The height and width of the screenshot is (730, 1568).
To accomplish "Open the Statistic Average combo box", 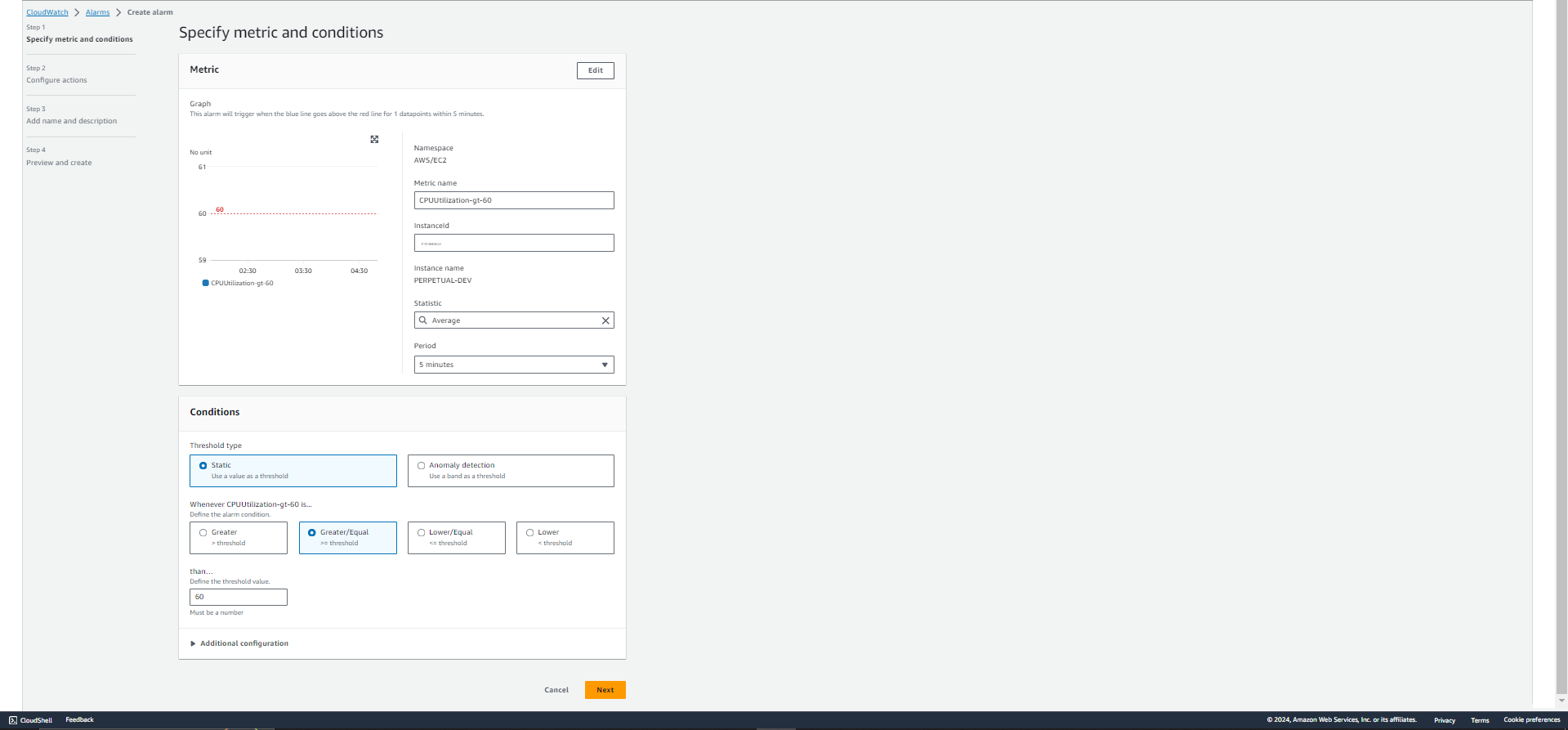I will 514,320.
